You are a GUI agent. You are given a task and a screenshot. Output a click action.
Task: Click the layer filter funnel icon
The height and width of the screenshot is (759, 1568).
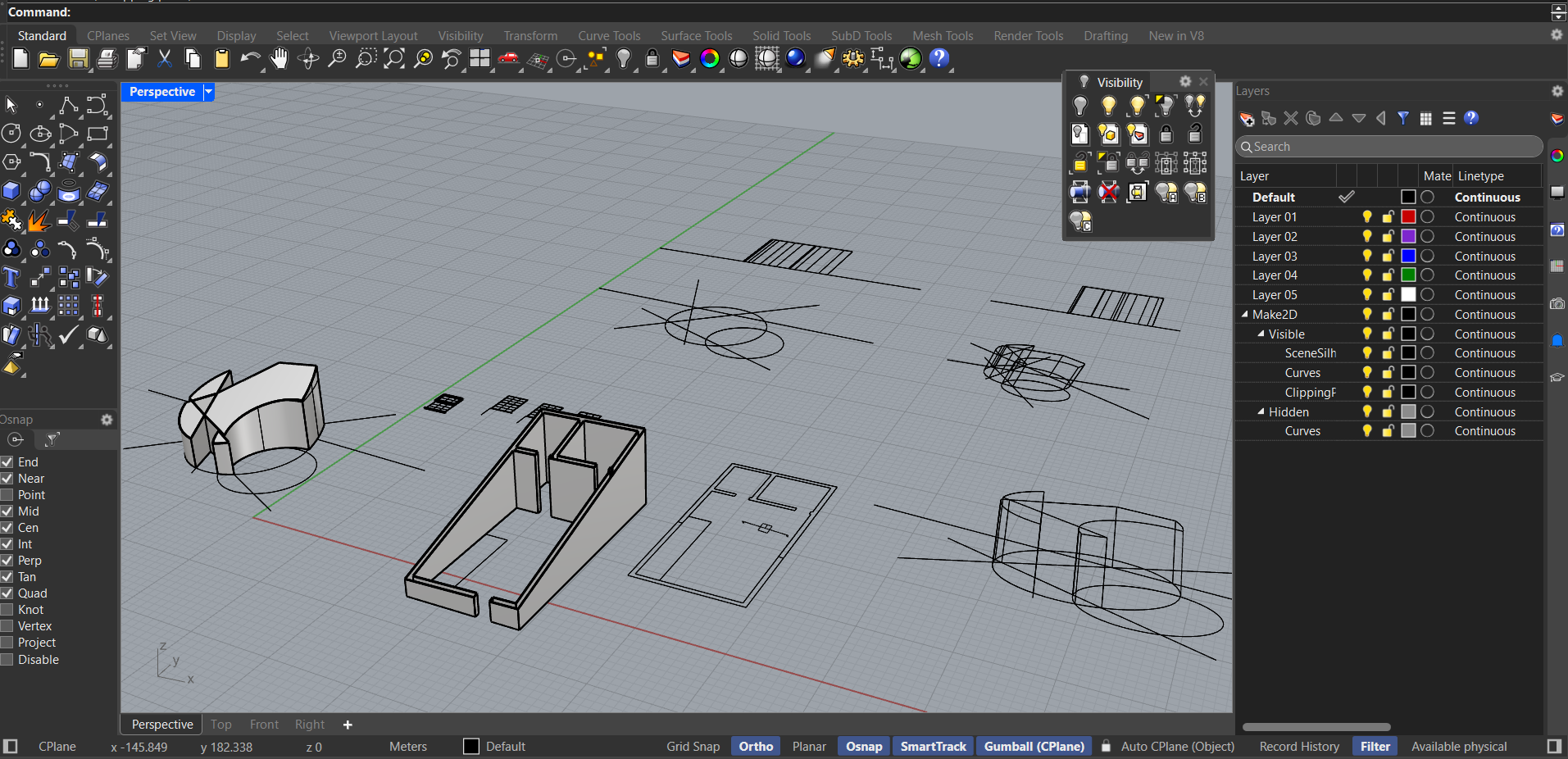pos(1403,119)
